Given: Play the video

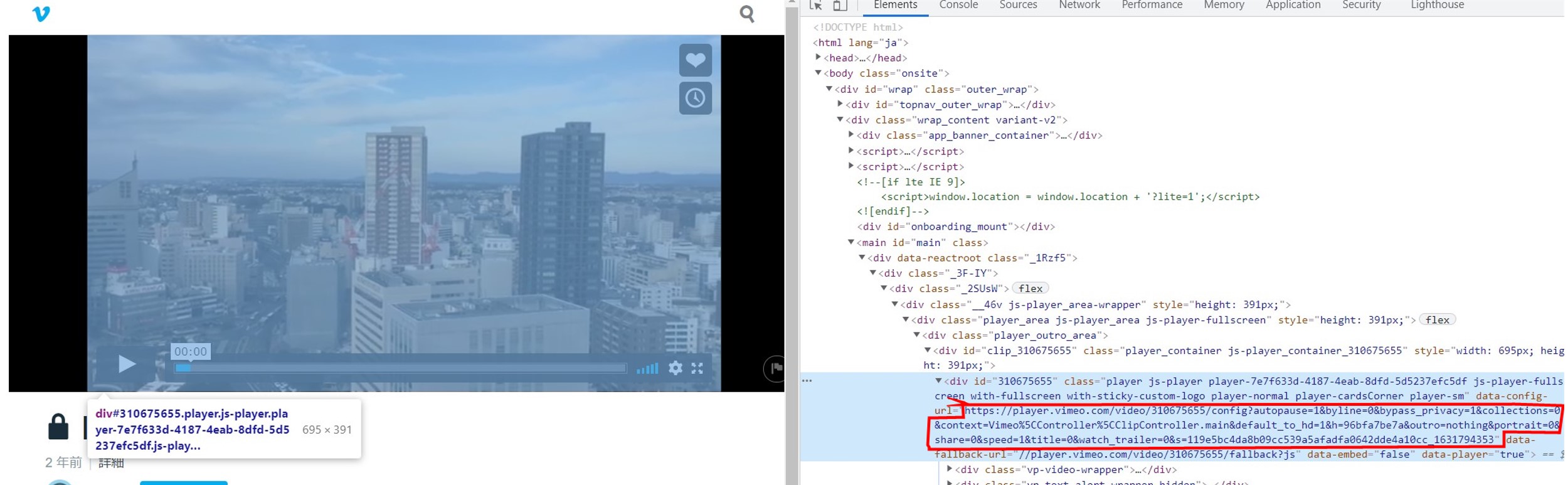Looking at the screenshot, I should (x=127, y=364).
